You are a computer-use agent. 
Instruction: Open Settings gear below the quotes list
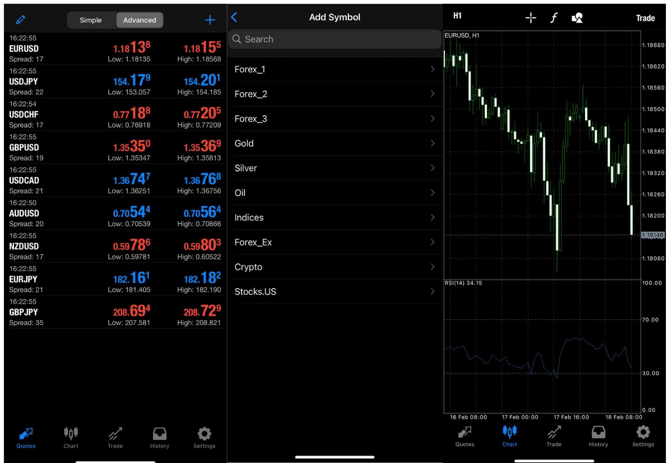pos(204,437)
